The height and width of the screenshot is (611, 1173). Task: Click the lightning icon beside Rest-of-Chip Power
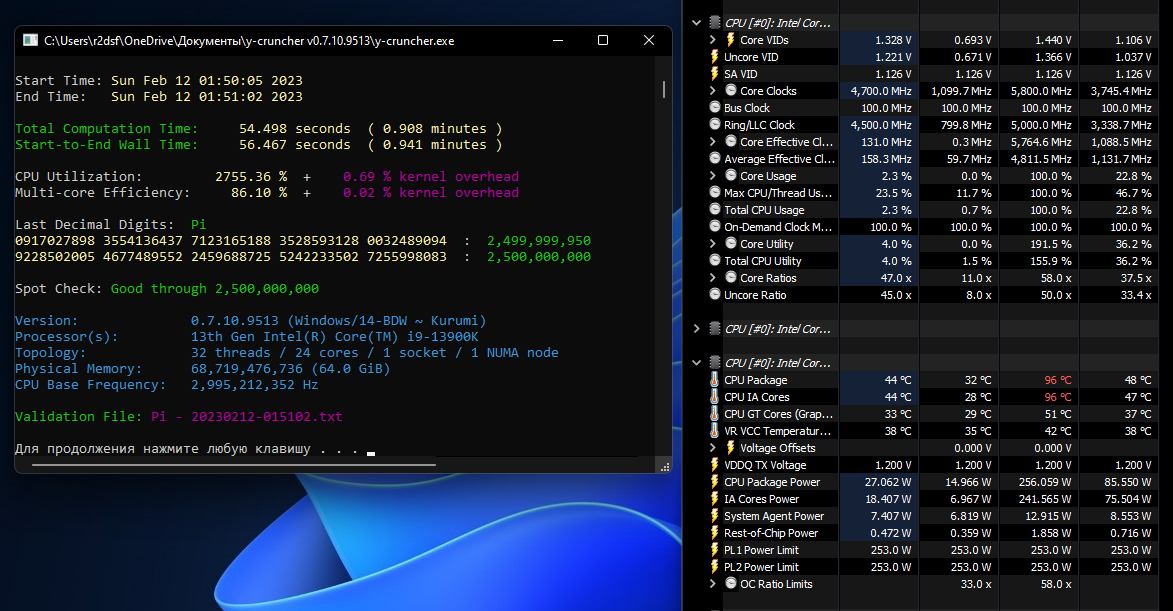(715, 533)
